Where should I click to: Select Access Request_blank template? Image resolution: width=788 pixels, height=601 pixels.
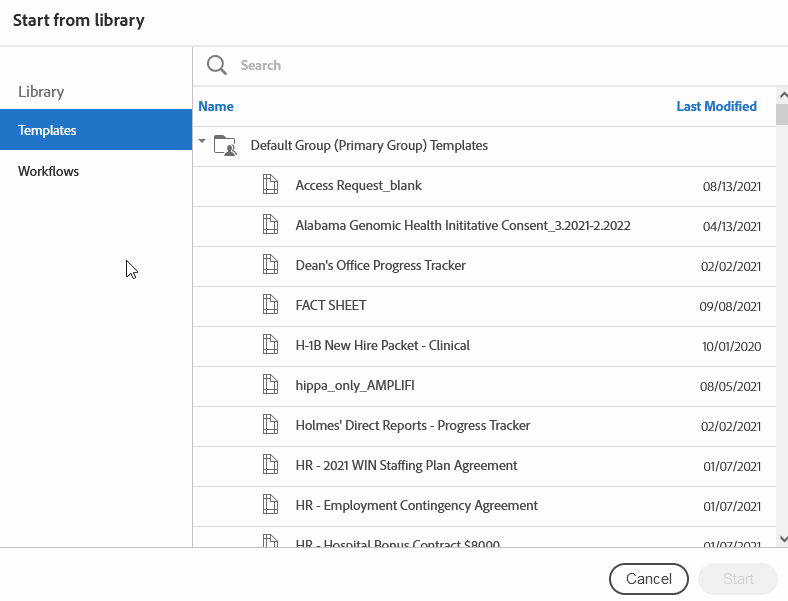click(x=484, y=186)
